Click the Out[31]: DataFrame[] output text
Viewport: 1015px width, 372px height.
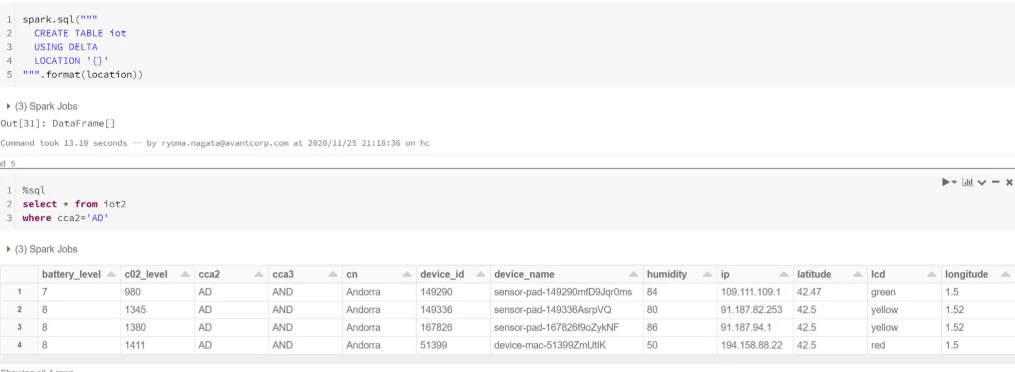(x=58, y=123)
